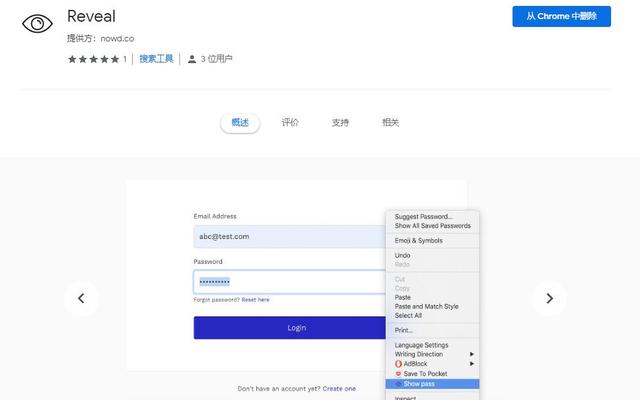The image size is (640, 400).
Task: Click the Password input field
Action: pyautogui.click(x=289, y=282)
